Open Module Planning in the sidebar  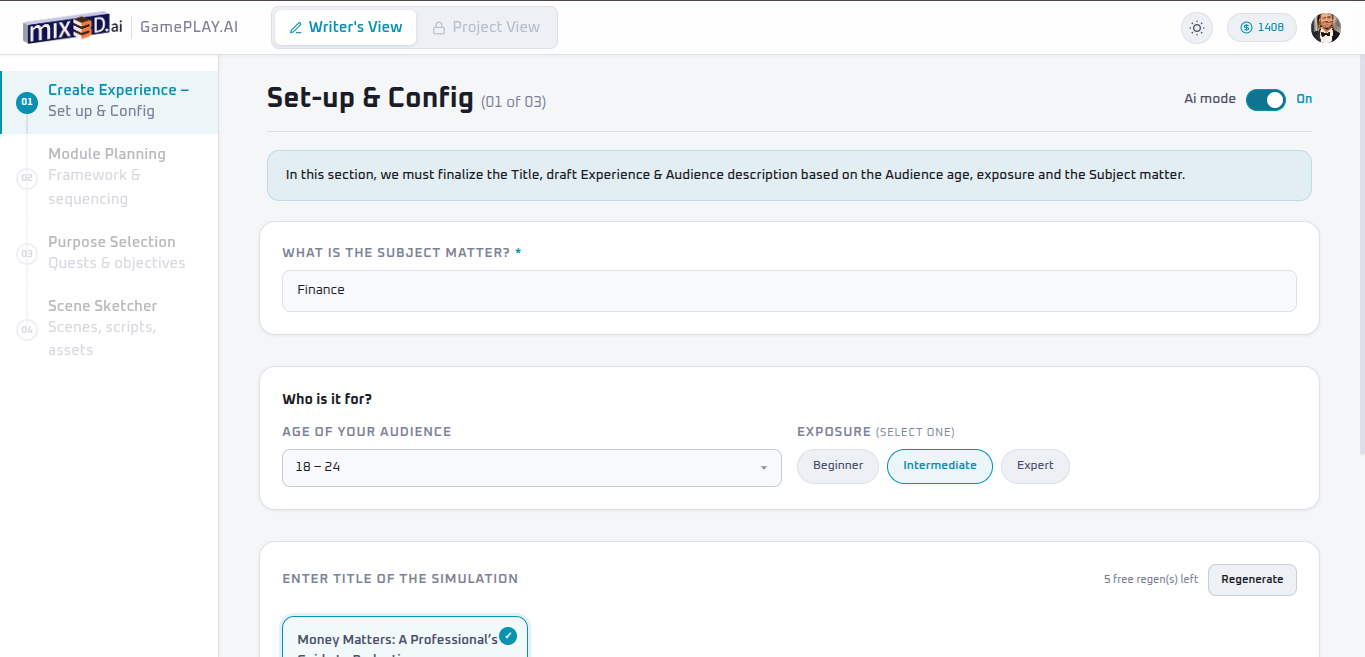[107, 154]
